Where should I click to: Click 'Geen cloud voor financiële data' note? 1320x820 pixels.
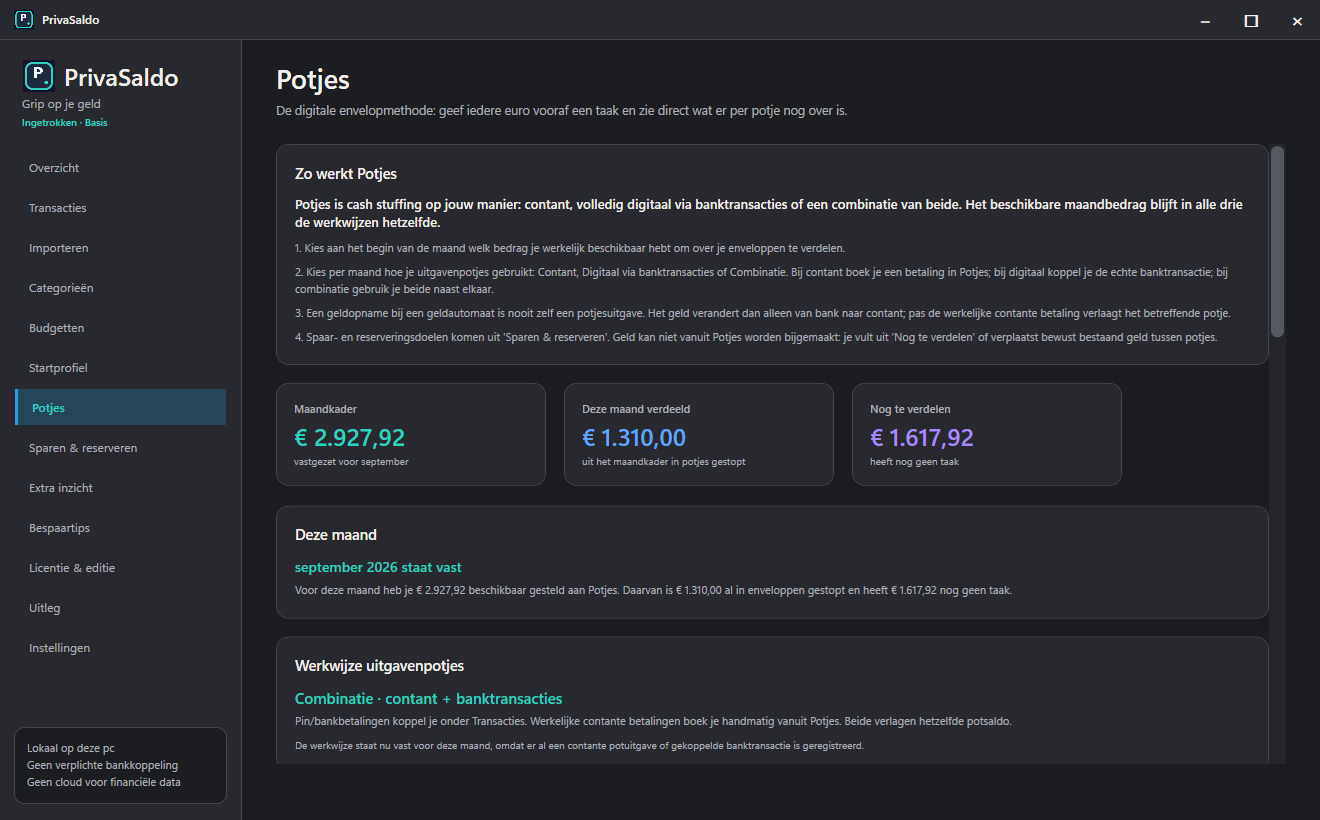(x=104, y=782)
